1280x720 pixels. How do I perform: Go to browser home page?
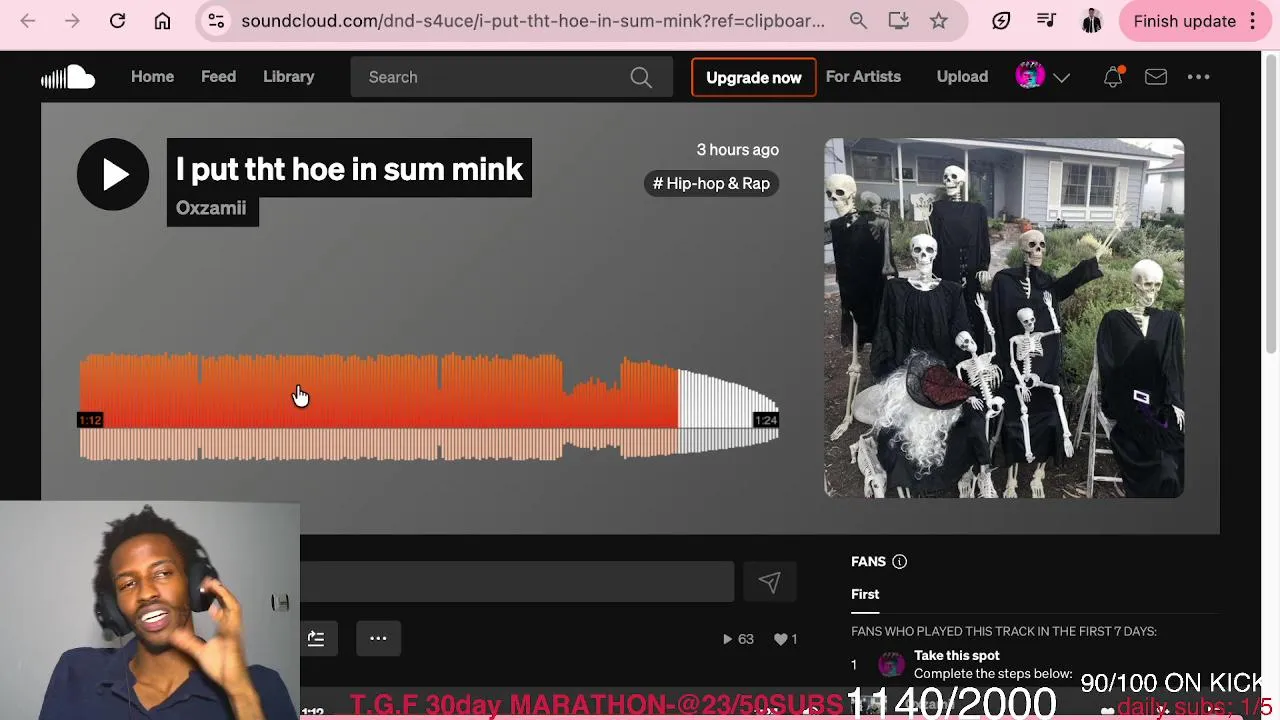point(162,21)
